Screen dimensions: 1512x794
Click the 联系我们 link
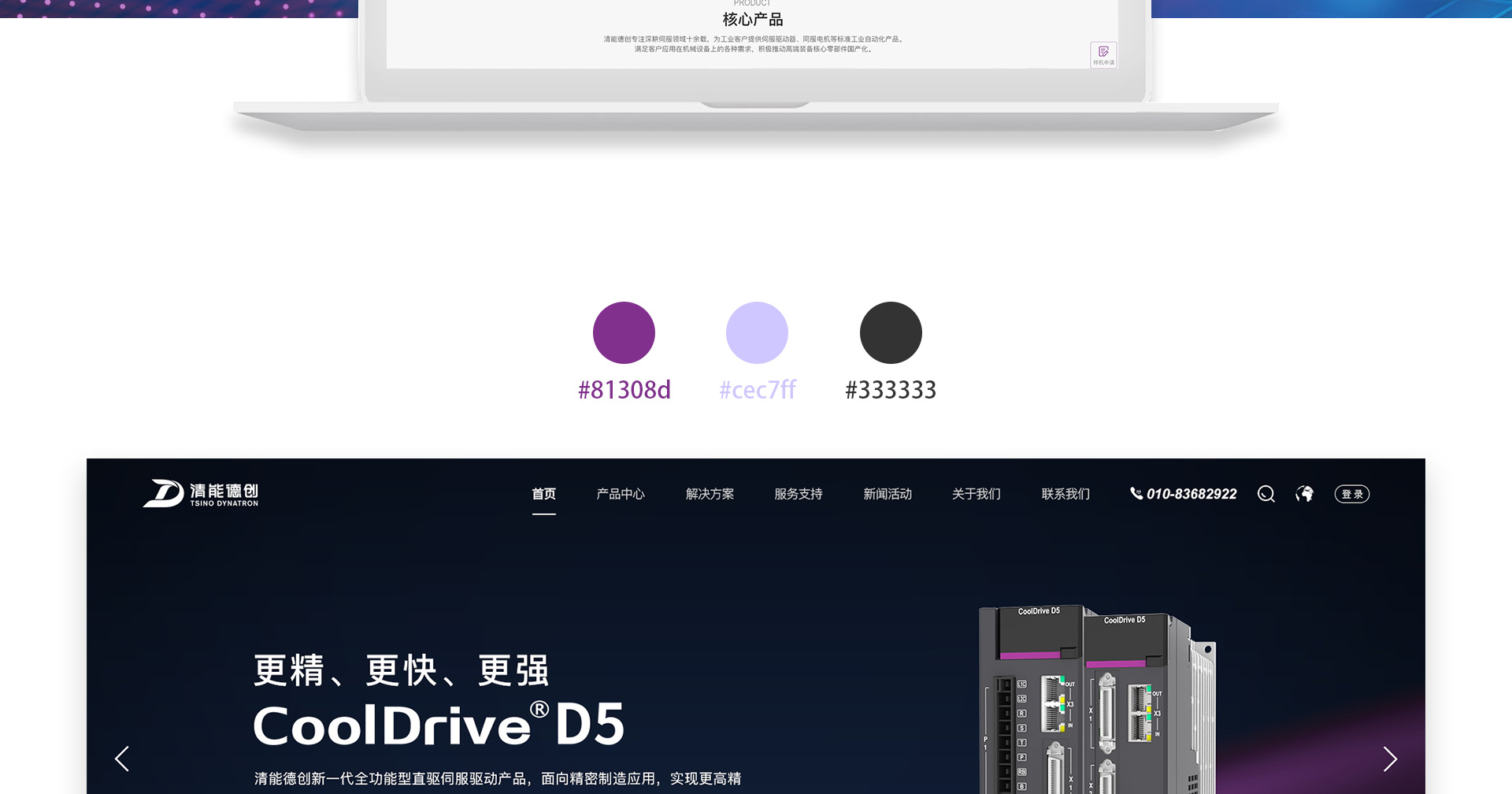click(x=1065, y=494)
